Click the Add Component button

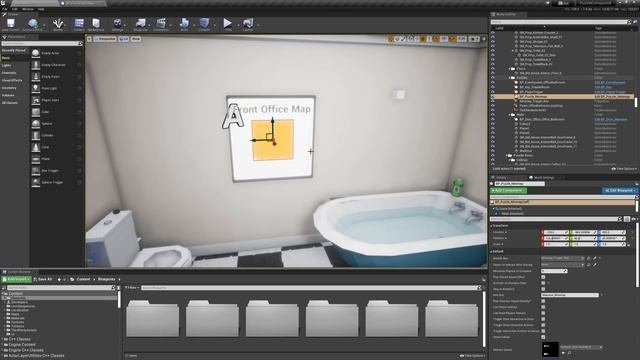[x=509, y=191]
